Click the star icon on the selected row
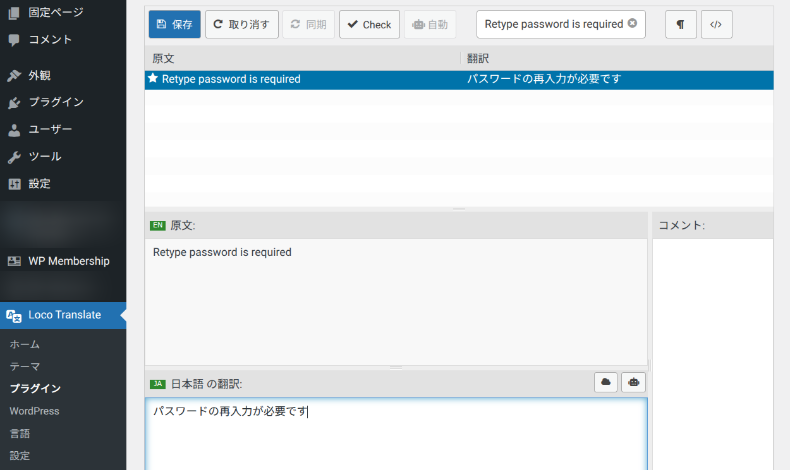The image size is (790, 470). (153, 79)
